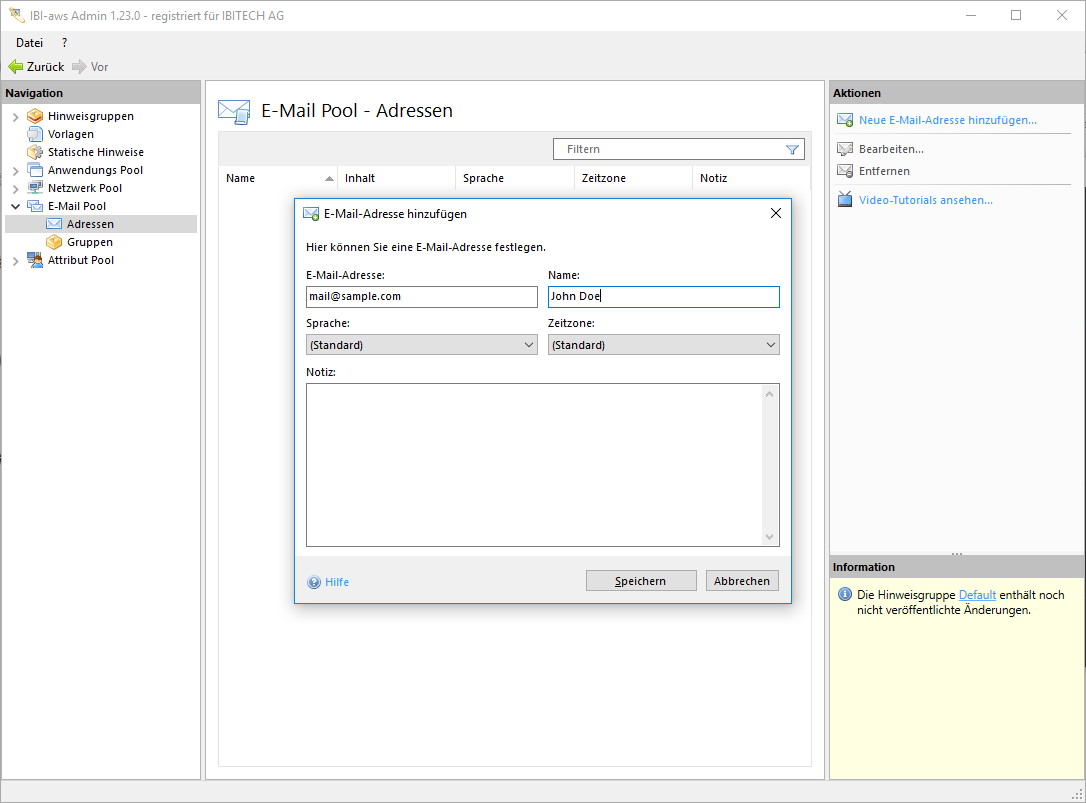This screenshot has height=803, width=1086.
Task: Click the E-Mail-Adresse input field
Action: point(421,297)
